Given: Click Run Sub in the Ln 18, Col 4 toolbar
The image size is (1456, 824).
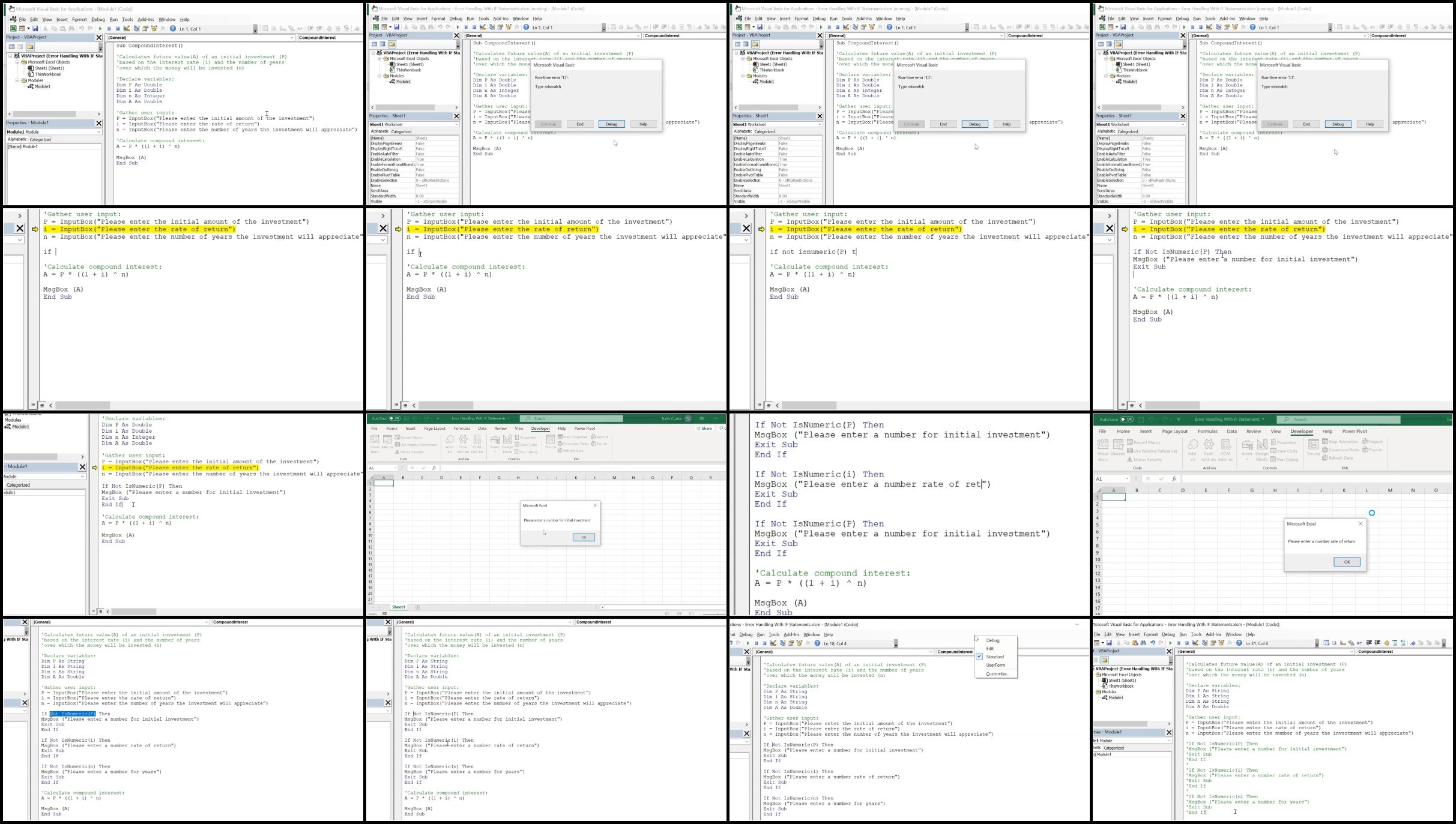Looking at the screenshot, I should (748, 643).
